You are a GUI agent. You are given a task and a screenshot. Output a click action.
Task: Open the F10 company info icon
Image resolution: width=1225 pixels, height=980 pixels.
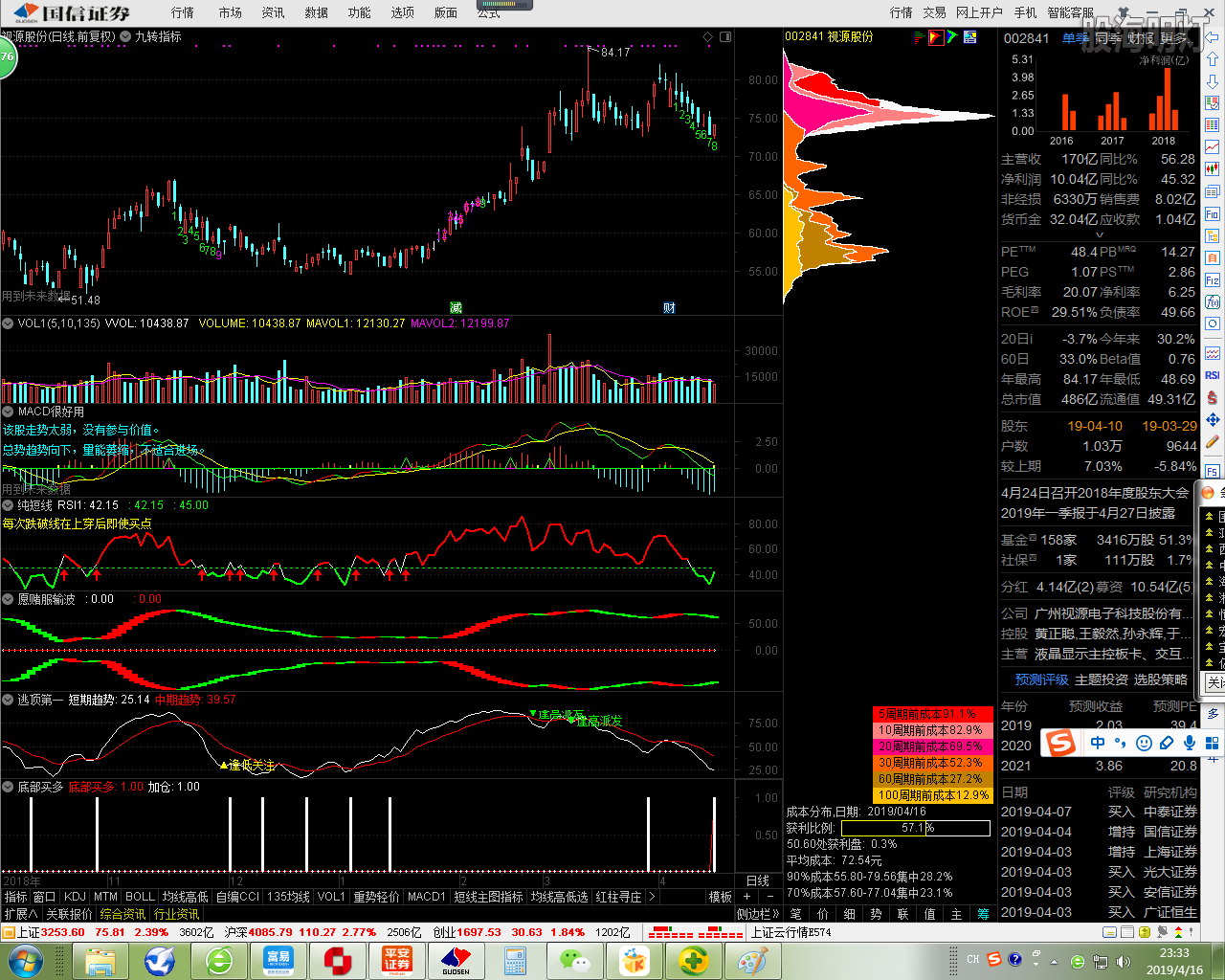[1213, 213]
